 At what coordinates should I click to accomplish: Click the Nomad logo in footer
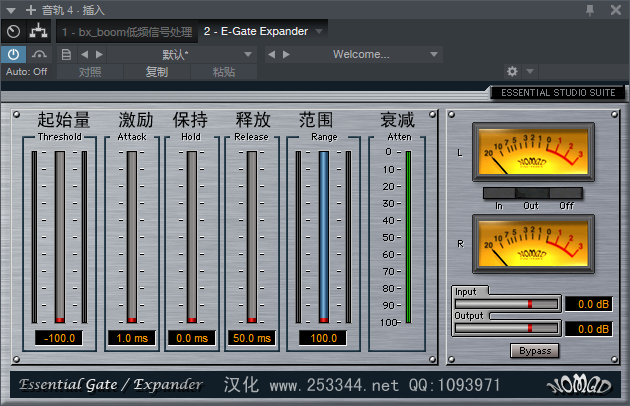[x=579, y=385]
